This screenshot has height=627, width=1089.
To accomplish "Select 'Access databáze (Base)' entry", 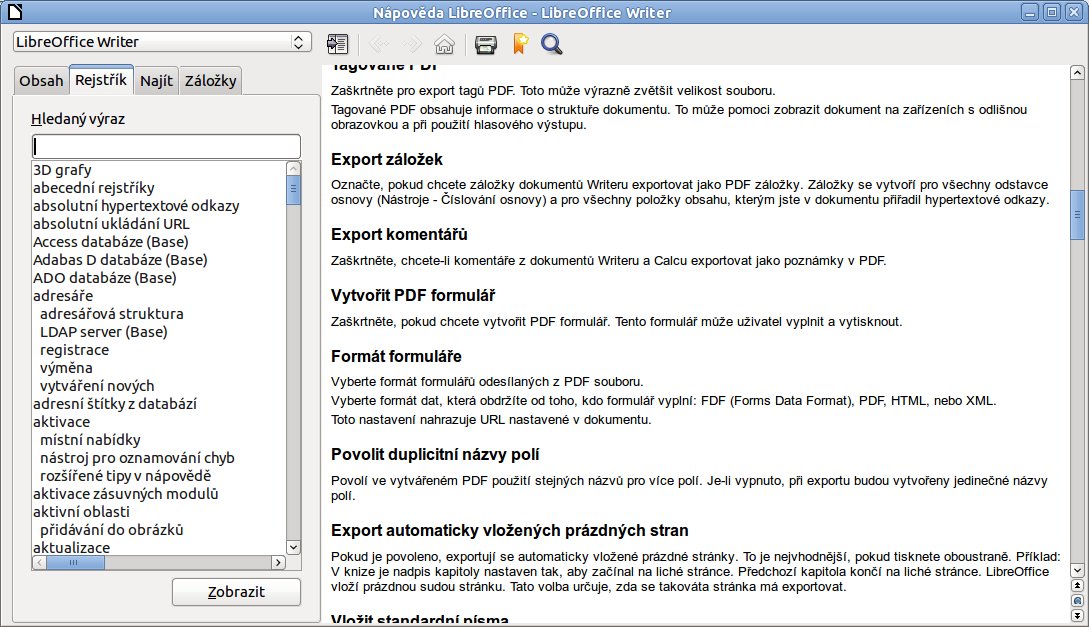I will pos(110,242).
